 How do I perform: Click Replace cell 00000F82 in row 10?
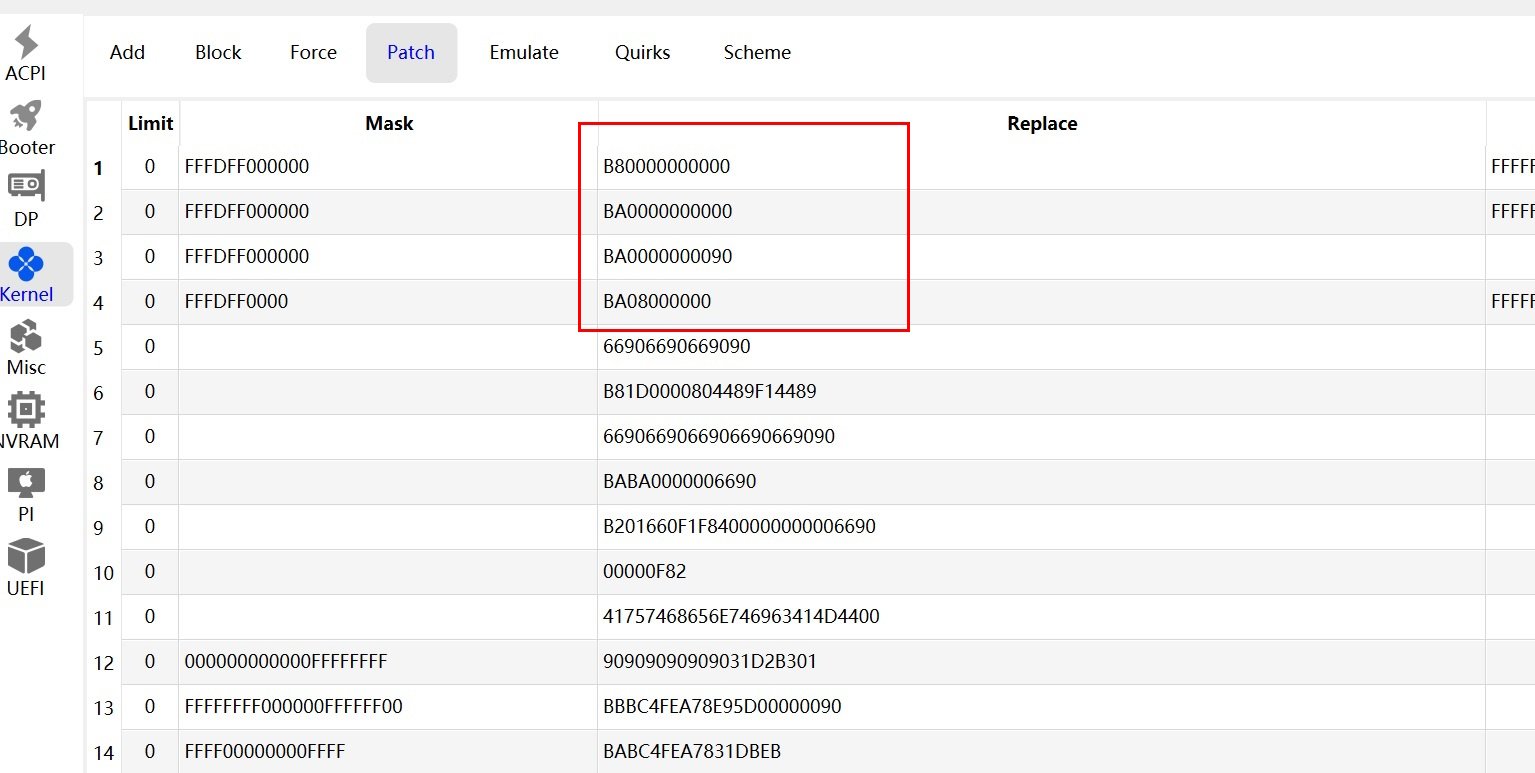coord(645,572)
